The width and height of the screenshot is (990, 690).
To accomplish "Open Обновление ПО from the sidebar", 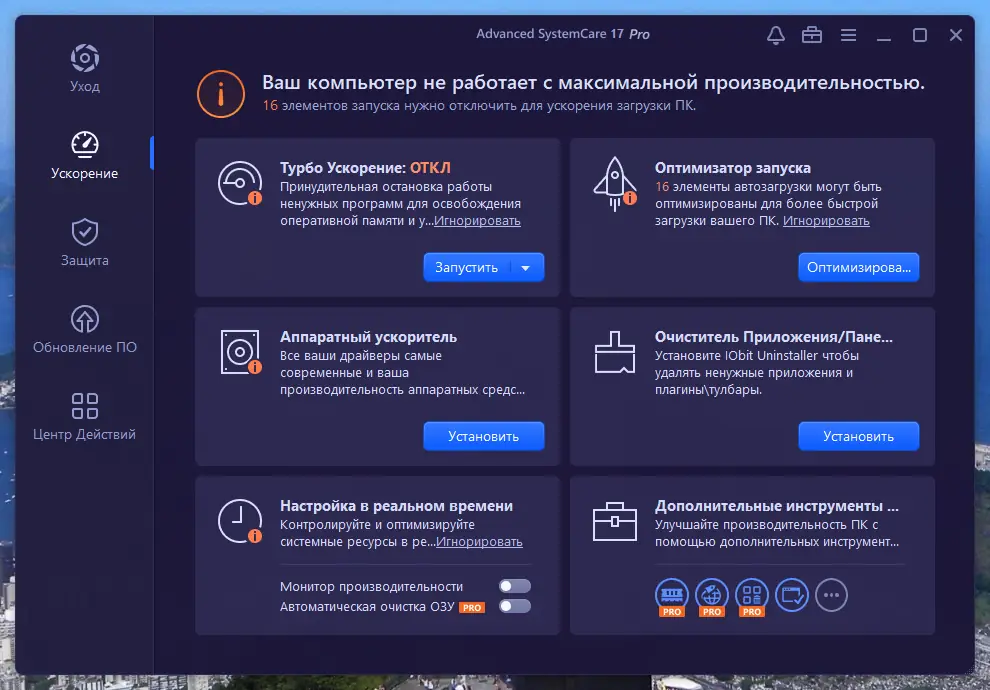I will [x=84, y=327].
